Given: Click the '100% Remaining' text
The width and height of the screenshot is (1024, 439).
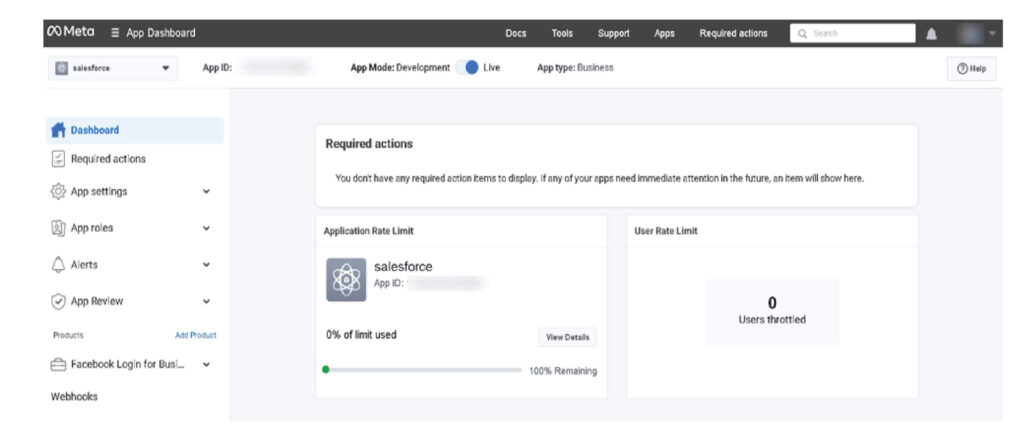Looking at the screenshot, I should (x=563, y=371).
